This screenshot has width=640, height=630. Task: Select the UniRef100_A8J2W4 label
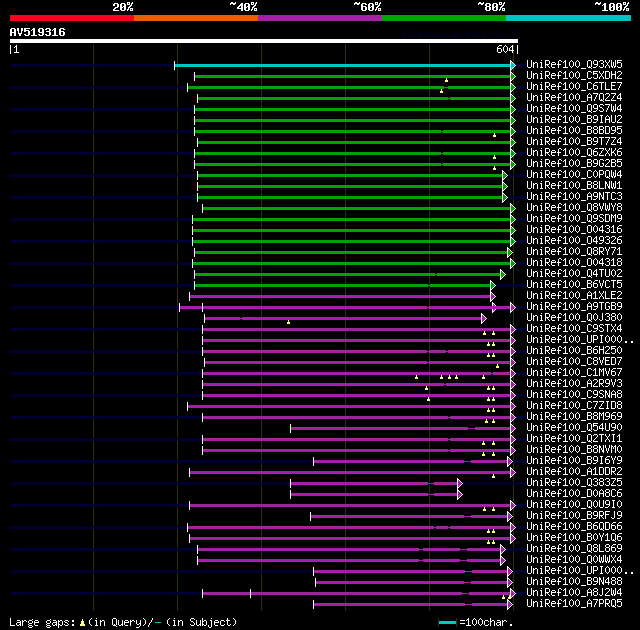tap(574, 593)
